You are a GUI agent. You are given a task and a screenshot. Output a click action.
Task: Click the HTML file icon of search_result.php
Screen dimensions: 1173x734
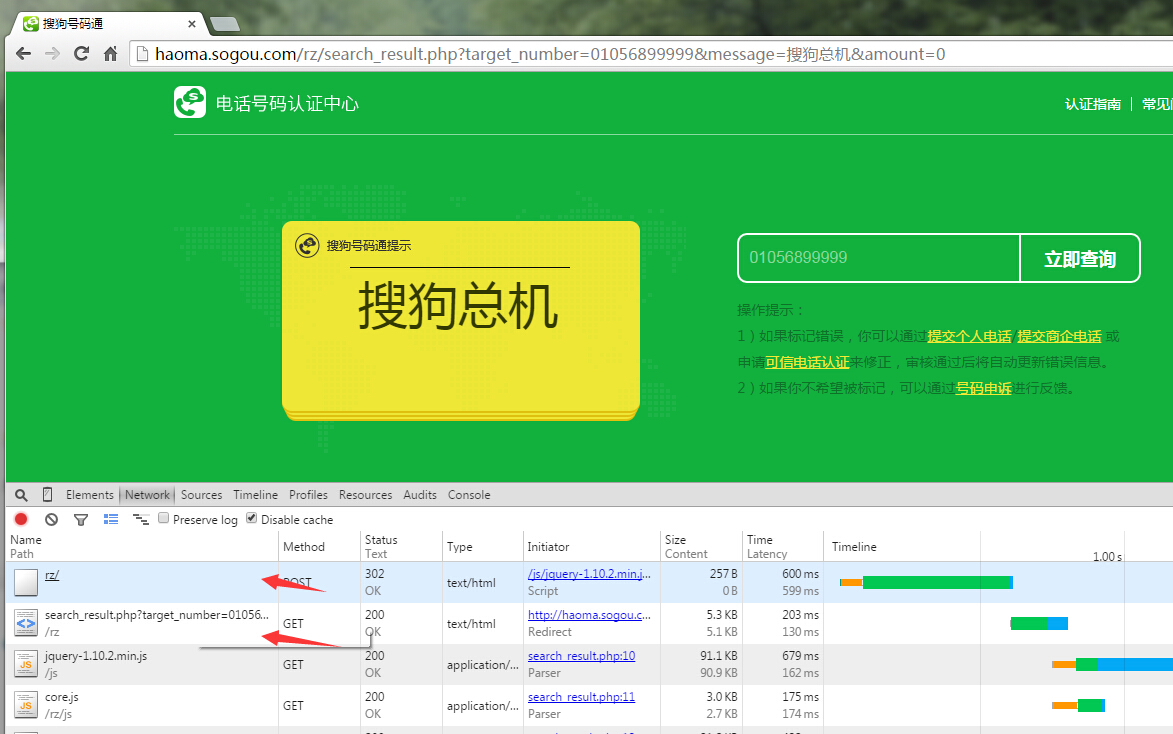click(x=25, y=623)
